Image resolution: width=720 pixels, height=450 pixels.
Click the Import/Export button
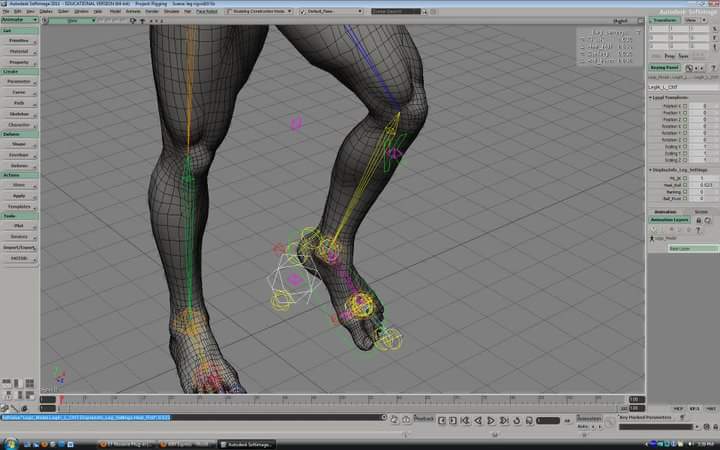tap(19, 248)
